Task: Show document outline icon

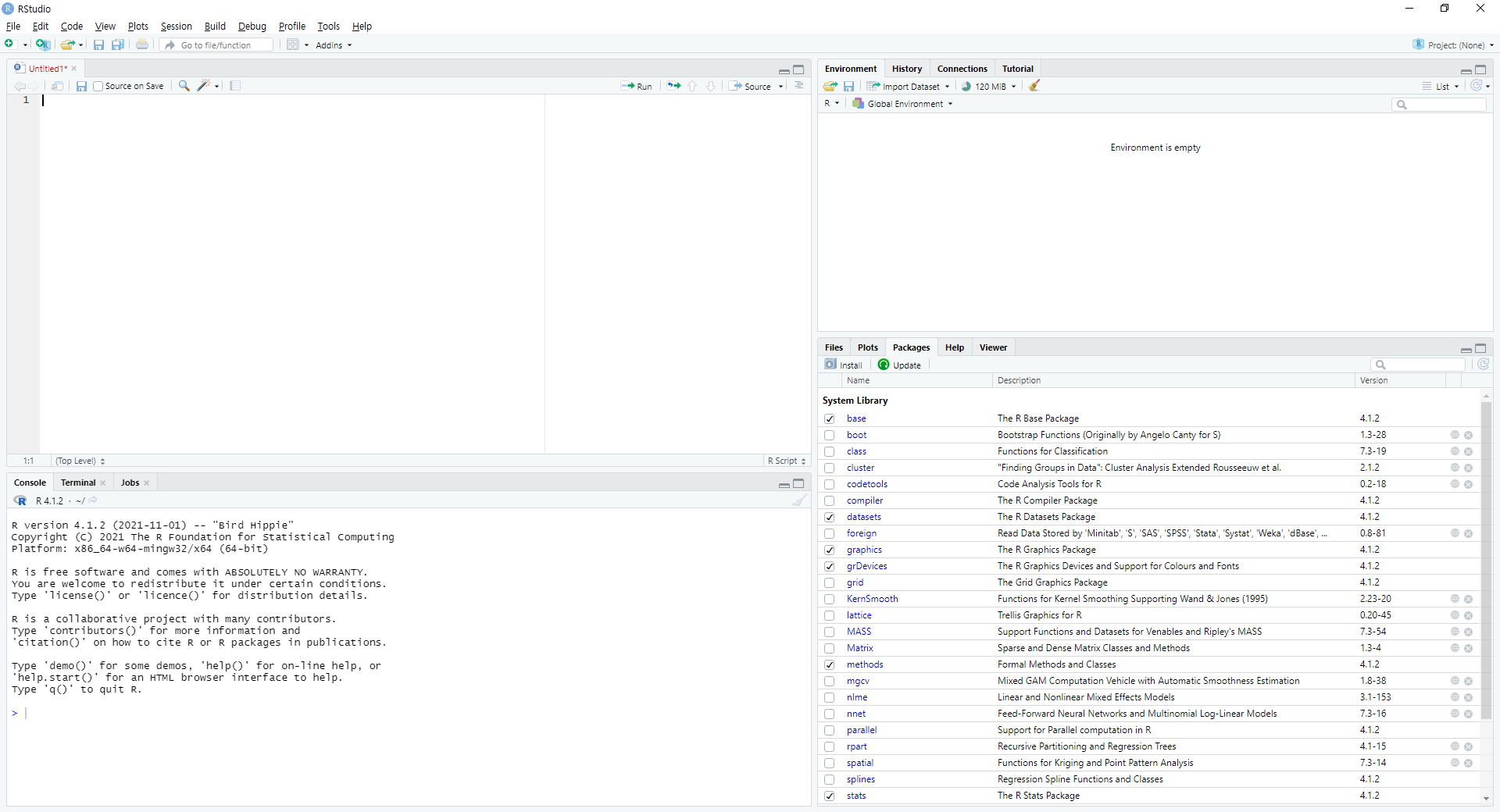Action: (798, 86)
